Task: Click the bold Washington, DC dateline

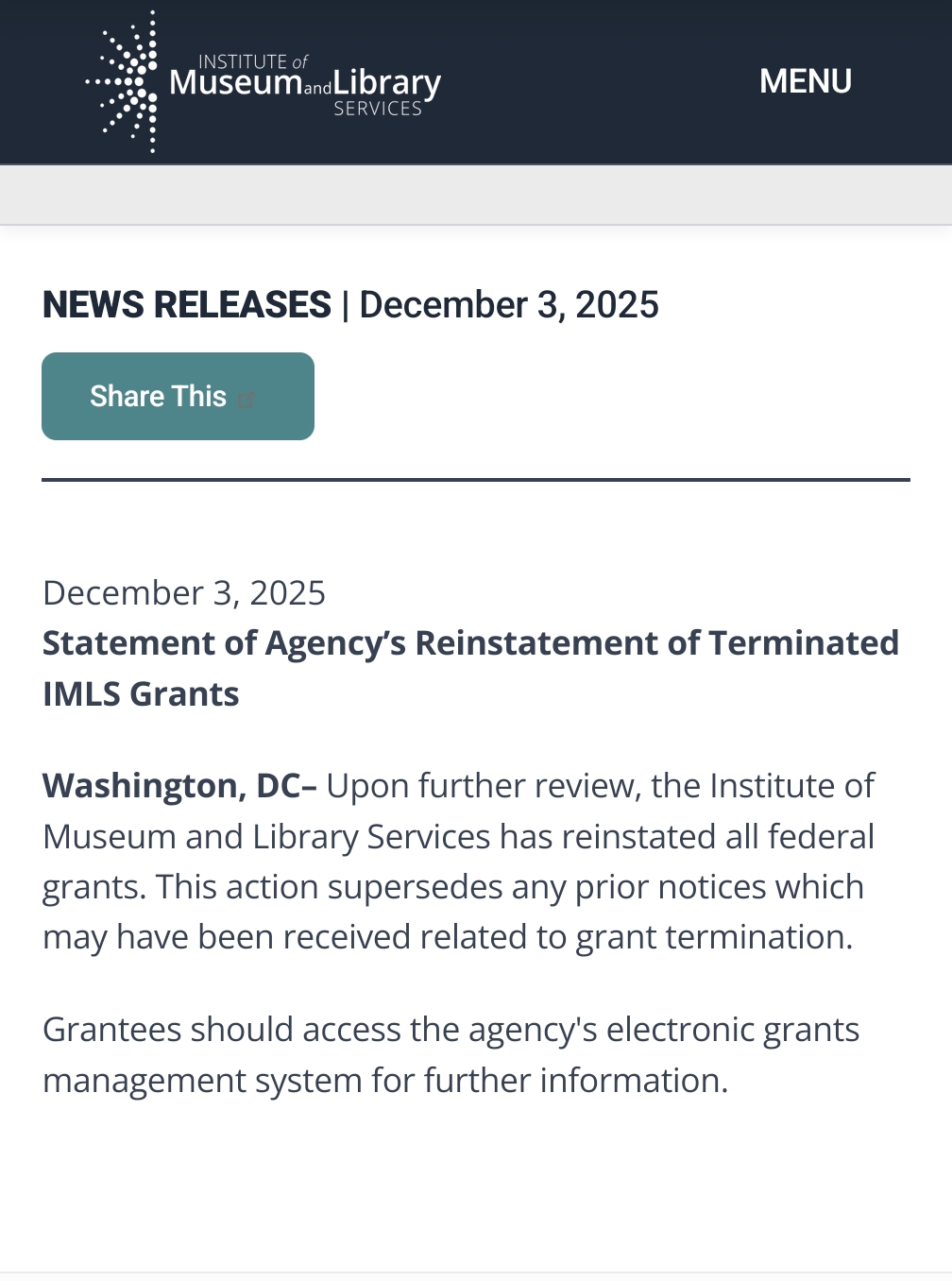Action: coord(179,786)
